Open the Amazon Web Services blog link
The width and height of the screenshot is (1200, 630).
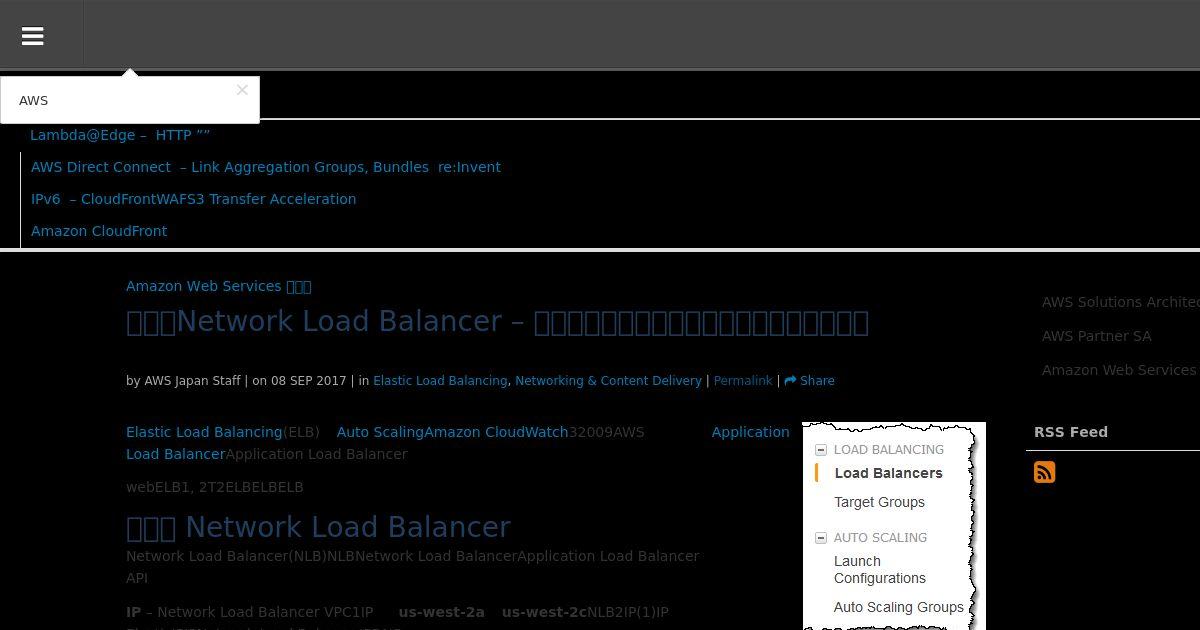coord(218,286)
